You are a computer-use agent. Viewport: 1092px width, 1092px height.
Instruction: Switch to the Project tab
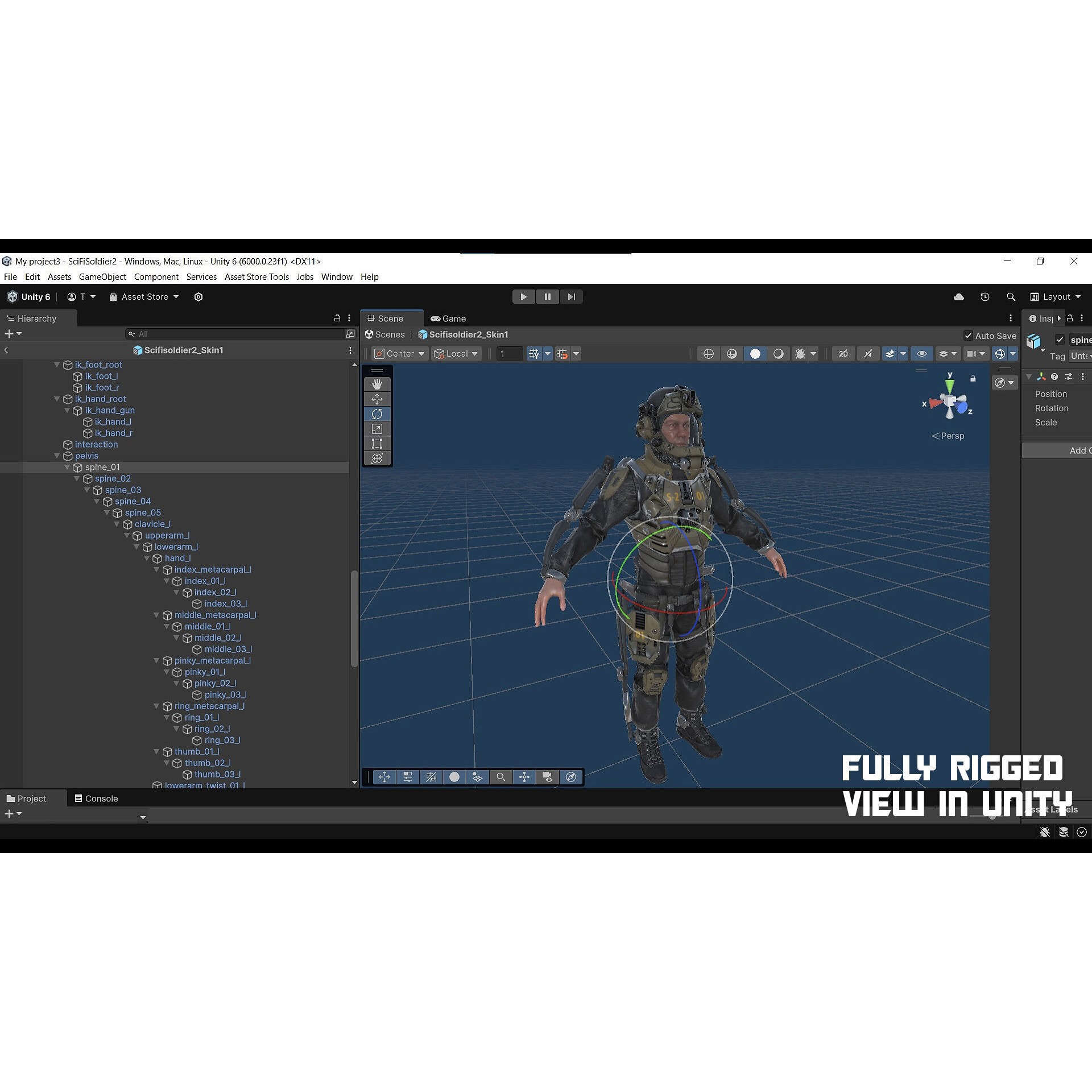[x=26, y=799]
